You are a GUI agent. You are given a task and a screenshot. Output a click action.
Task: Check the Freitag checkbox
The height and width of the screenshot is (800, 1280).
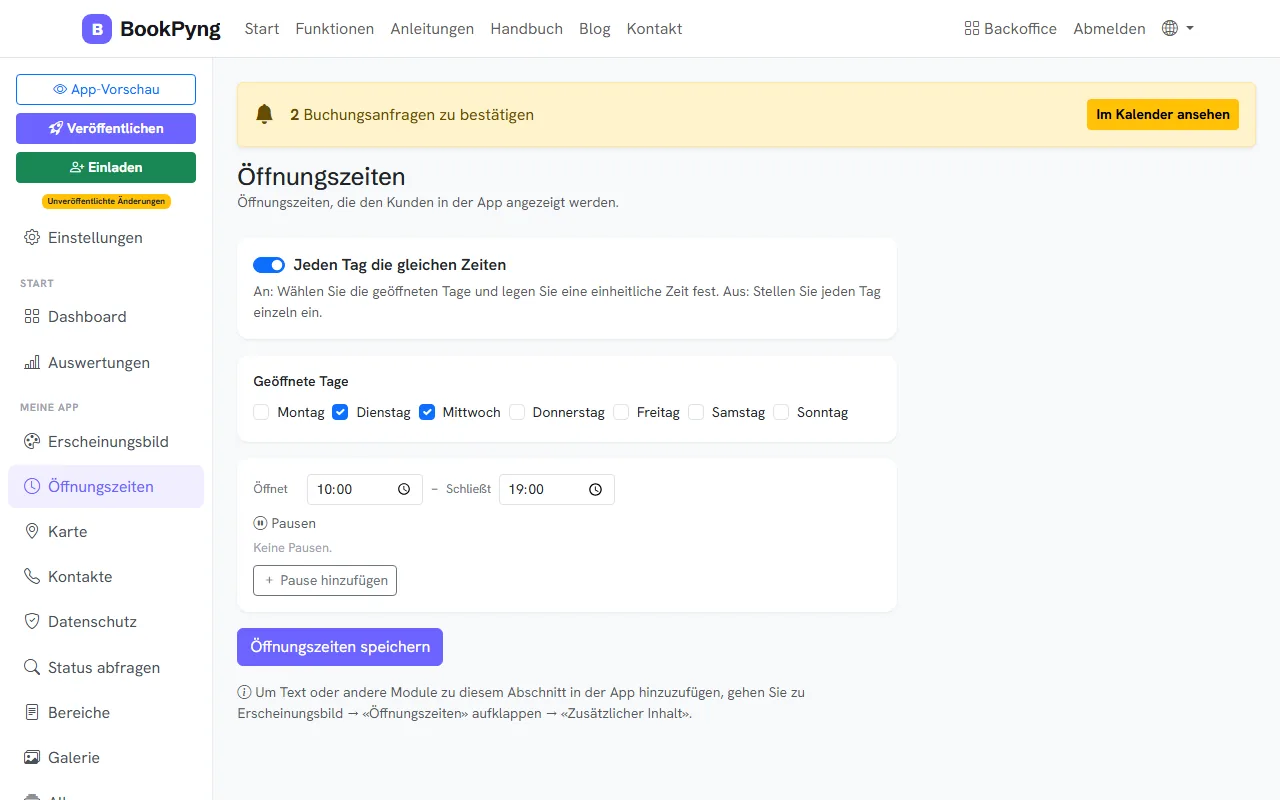tap(621, 412)
